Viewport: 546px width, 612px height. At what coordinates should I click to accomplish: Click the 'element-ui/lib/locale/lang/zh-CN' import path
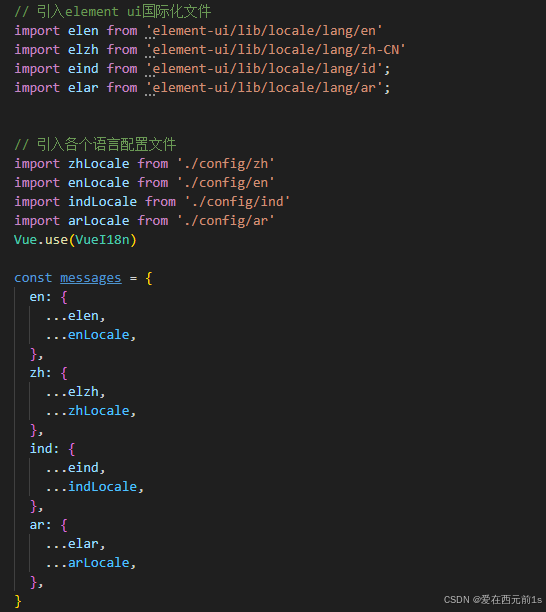275,50
